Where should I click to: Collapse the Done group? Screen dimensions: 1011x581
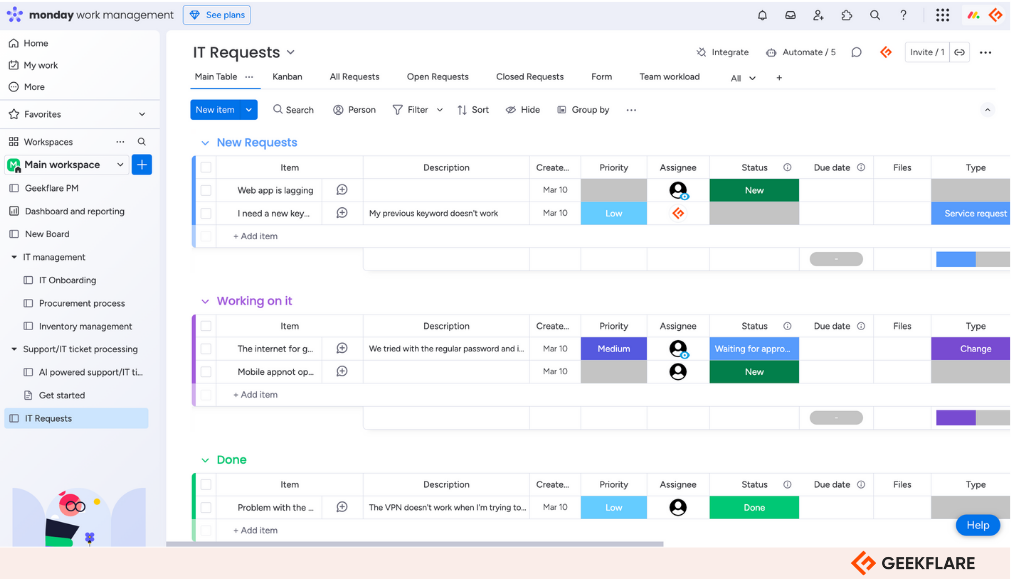[x=205, y=460]
